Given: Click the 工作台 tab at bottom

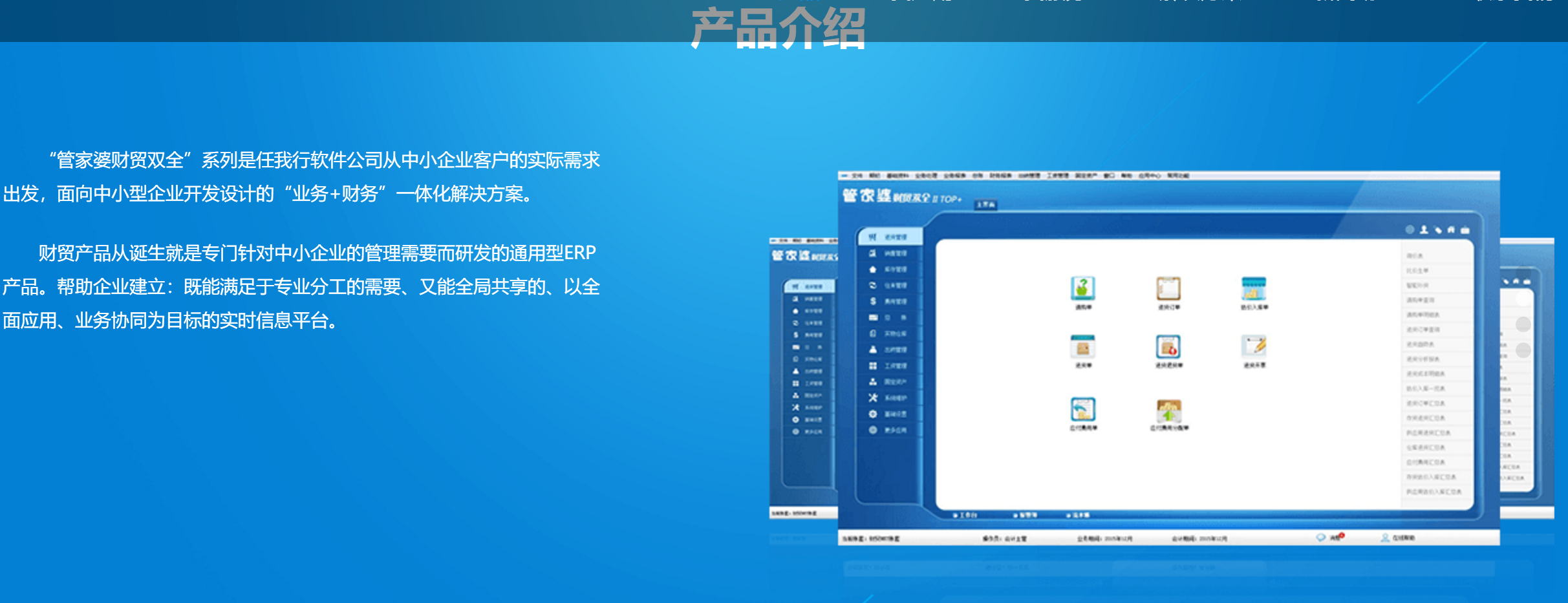Looking at the screenshot, I should point(966,515).
